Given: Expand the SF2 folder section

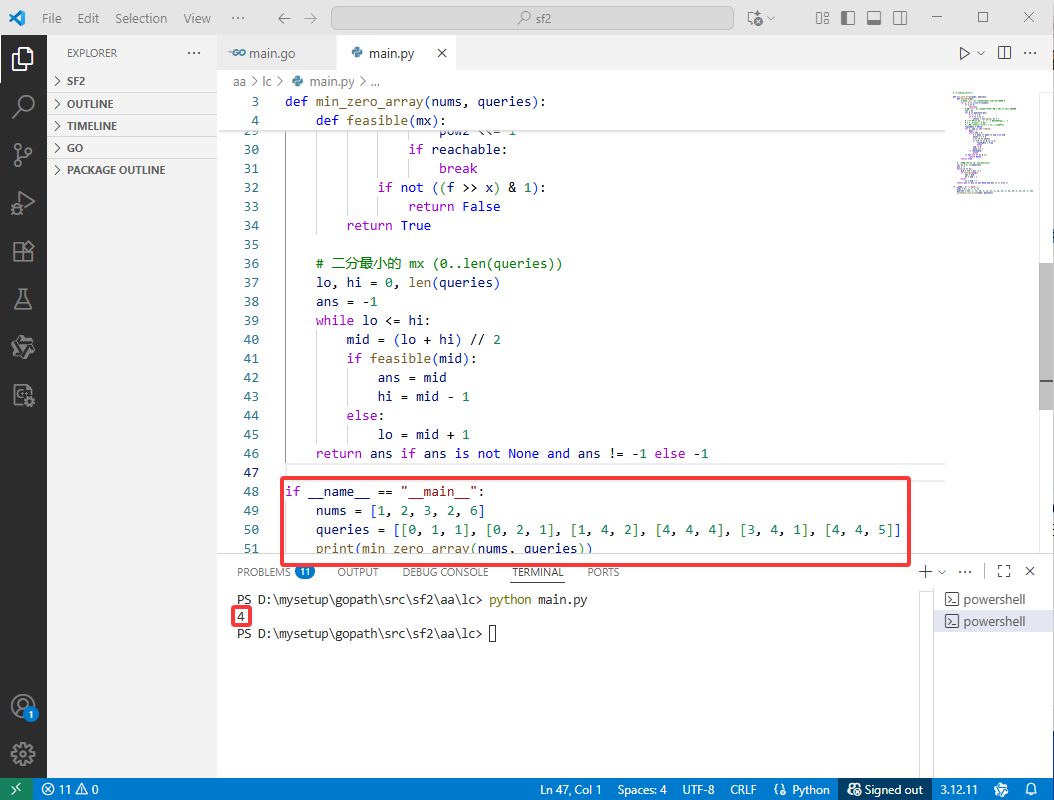Looking at the screenshot, I should [132, 81].
